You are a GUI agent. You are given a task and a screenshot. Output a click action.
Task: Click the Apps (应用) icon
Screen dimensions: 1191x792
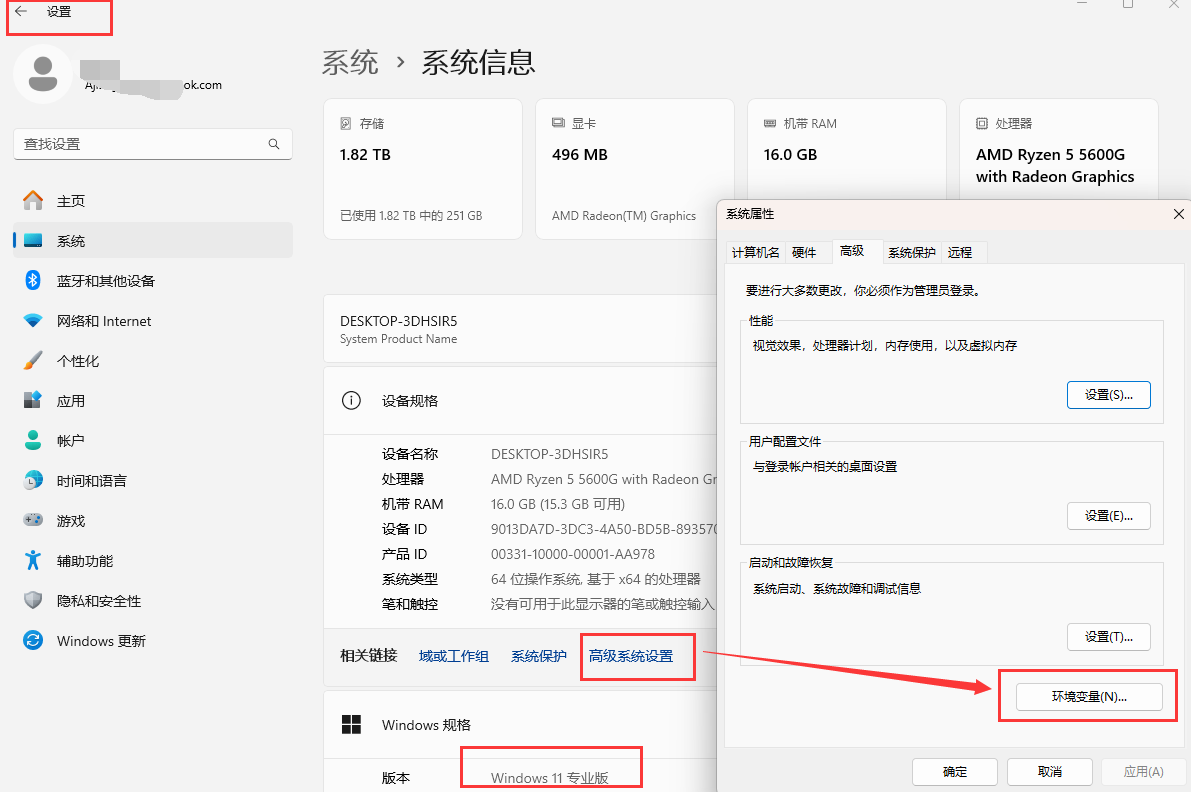[33, 400]
